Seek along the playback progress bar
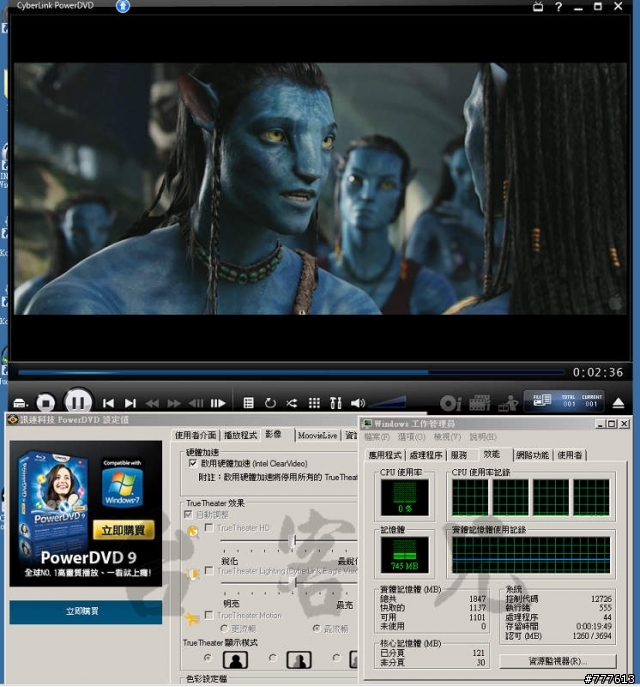 pyautogui.click(x=292, y=373)
